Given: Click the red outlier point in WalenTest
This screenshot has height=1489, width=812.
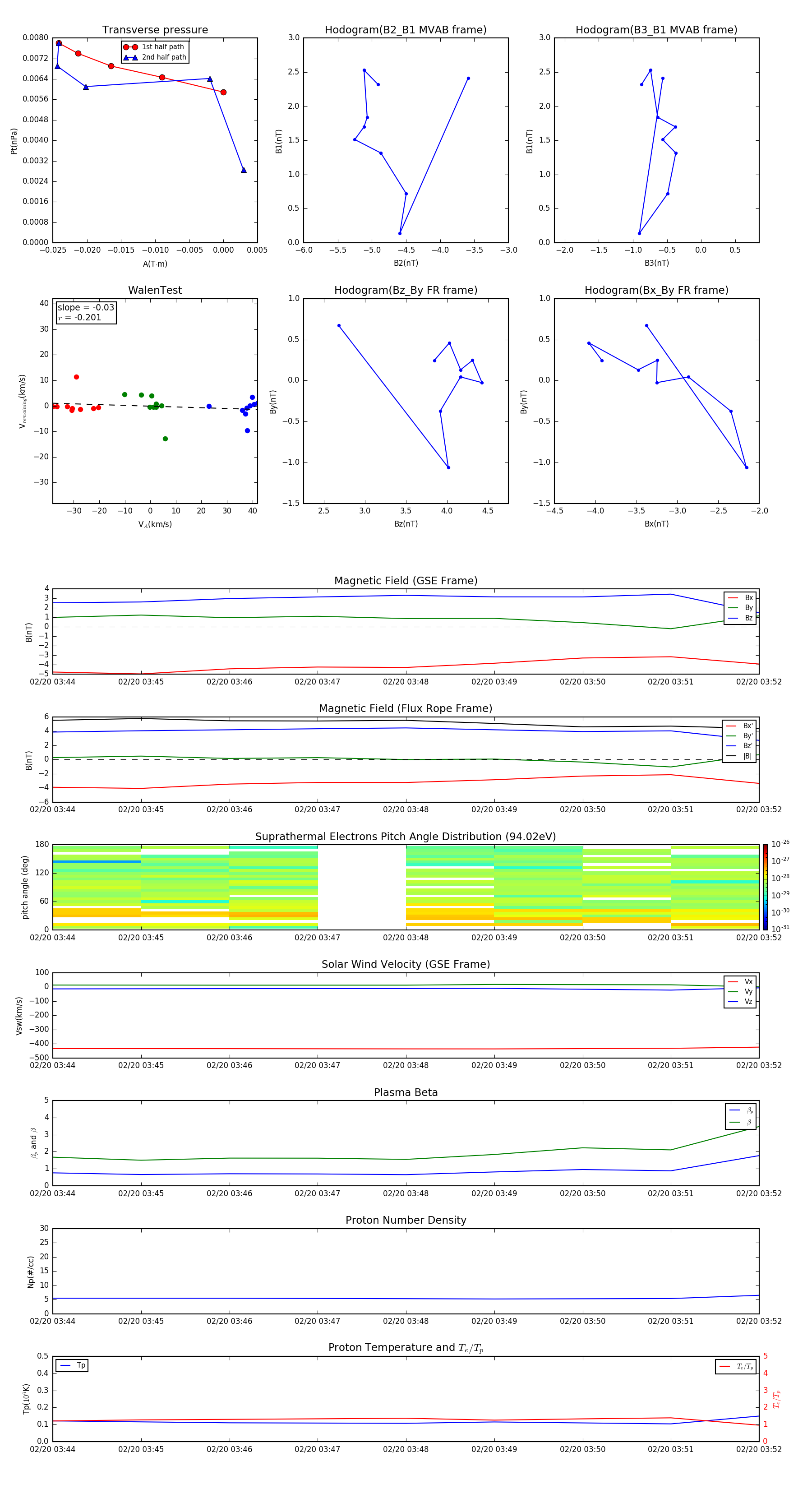Looking at the screenshot, I should (76, 377).
